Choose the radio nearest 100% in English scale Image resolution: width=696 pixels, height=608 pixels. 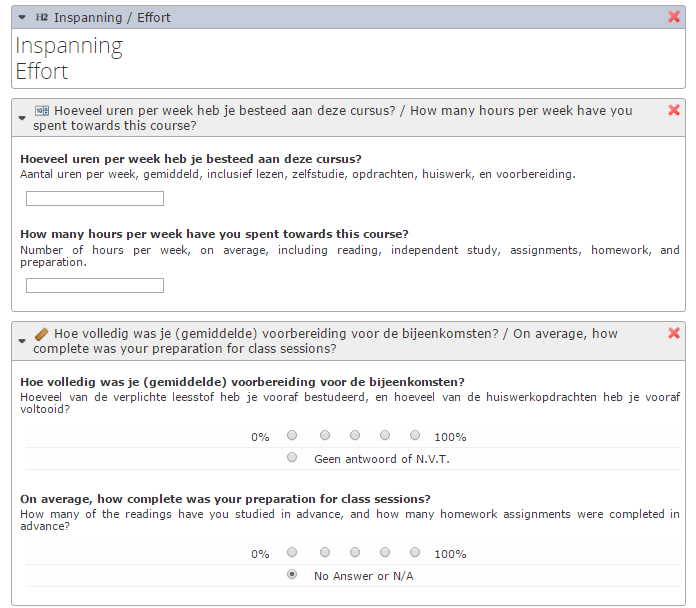pos(415,552)
